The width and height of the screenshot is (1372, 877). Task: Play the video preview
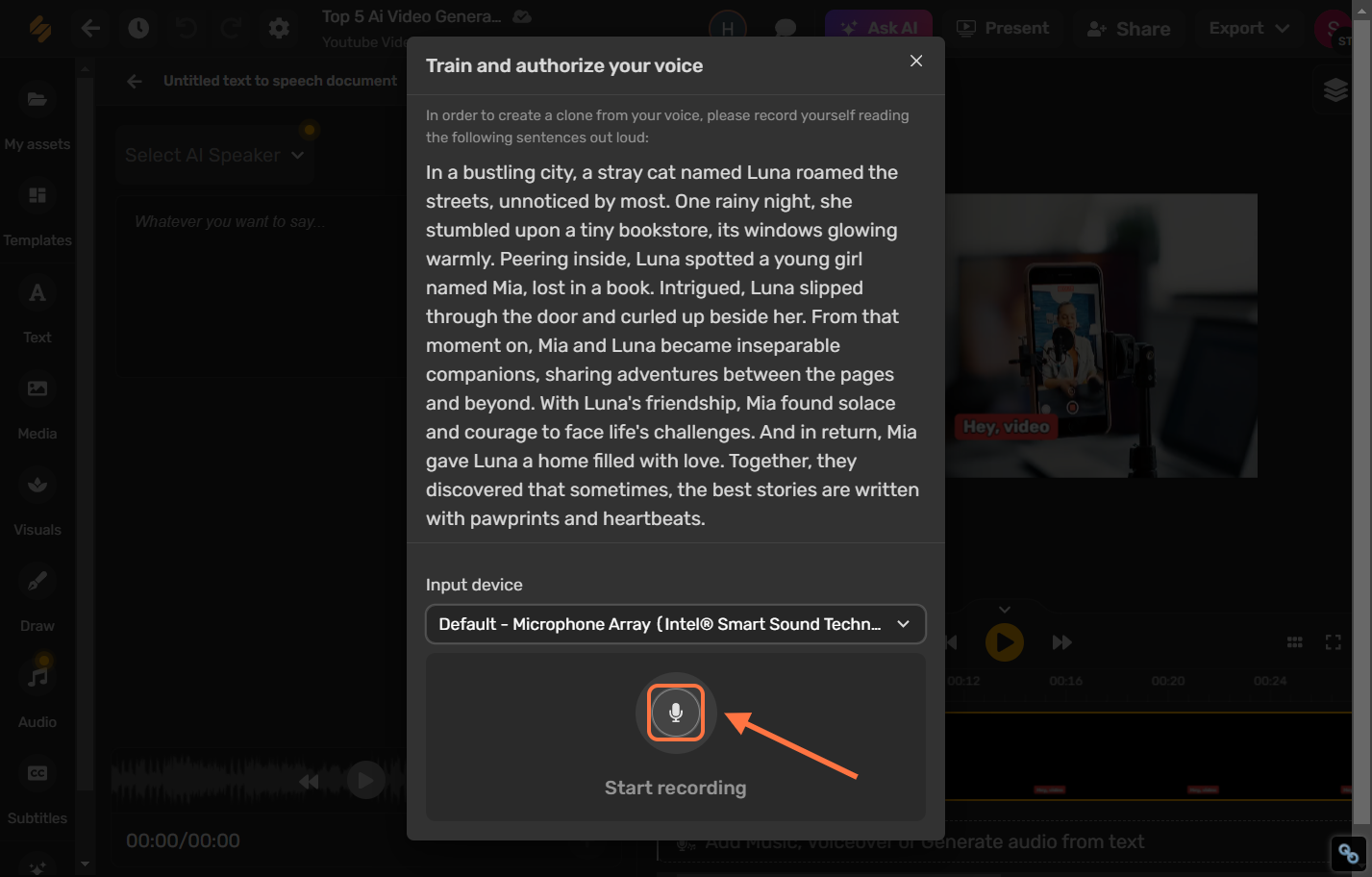point(1005,641)
